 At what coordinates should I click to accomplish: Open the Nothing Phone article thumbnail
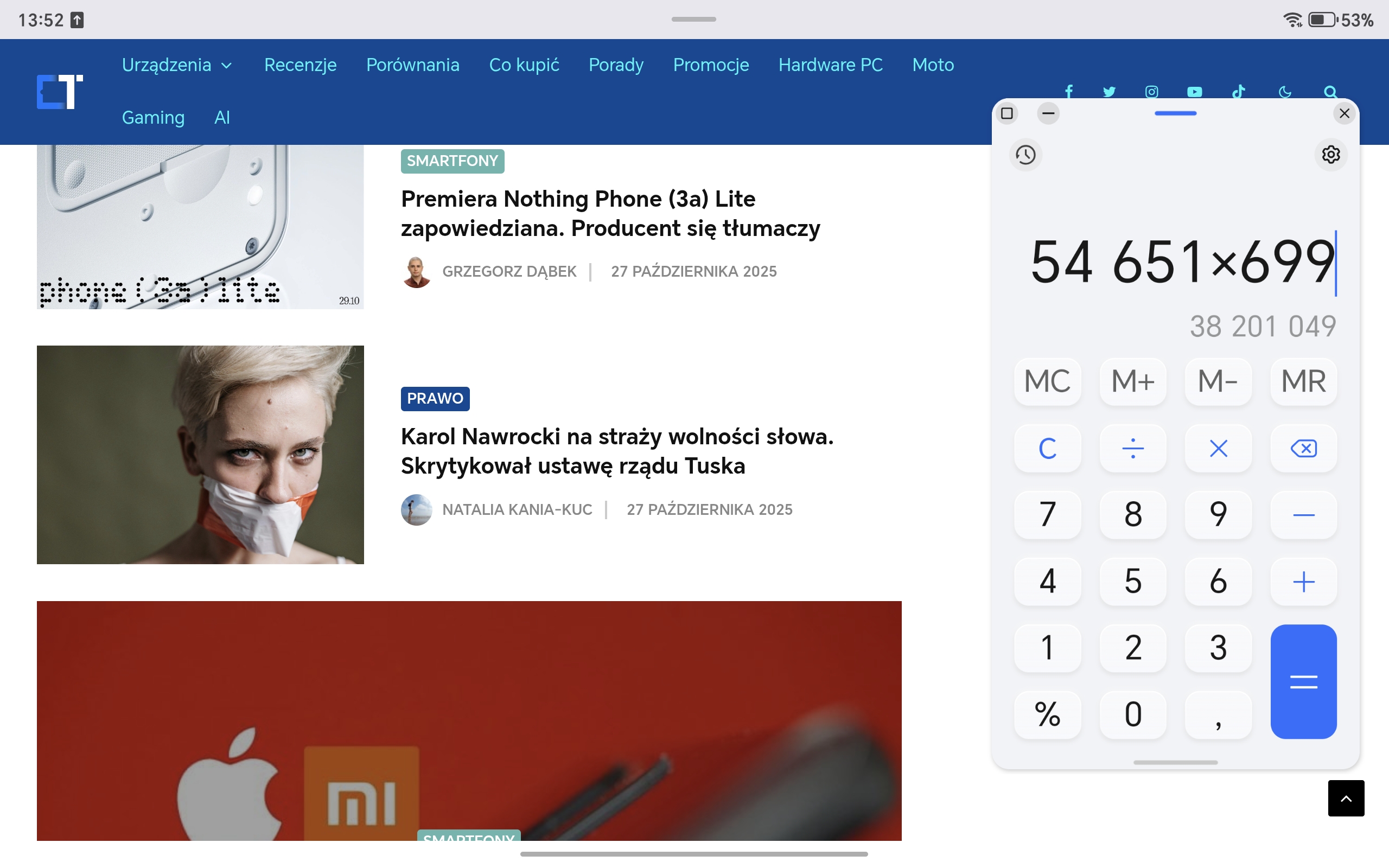point(200,227)
